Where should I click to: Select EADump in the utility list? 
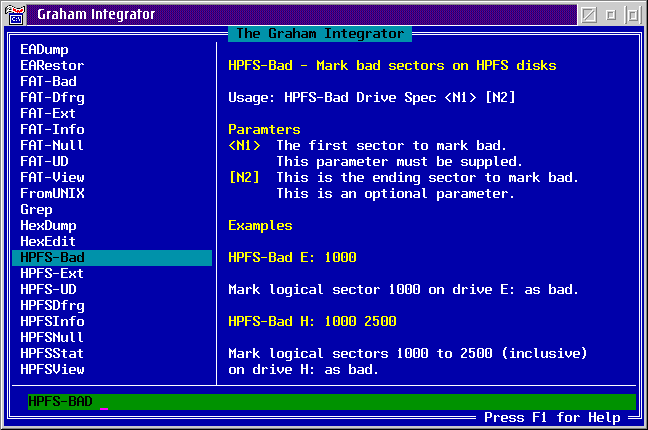[x=44, y=49]
